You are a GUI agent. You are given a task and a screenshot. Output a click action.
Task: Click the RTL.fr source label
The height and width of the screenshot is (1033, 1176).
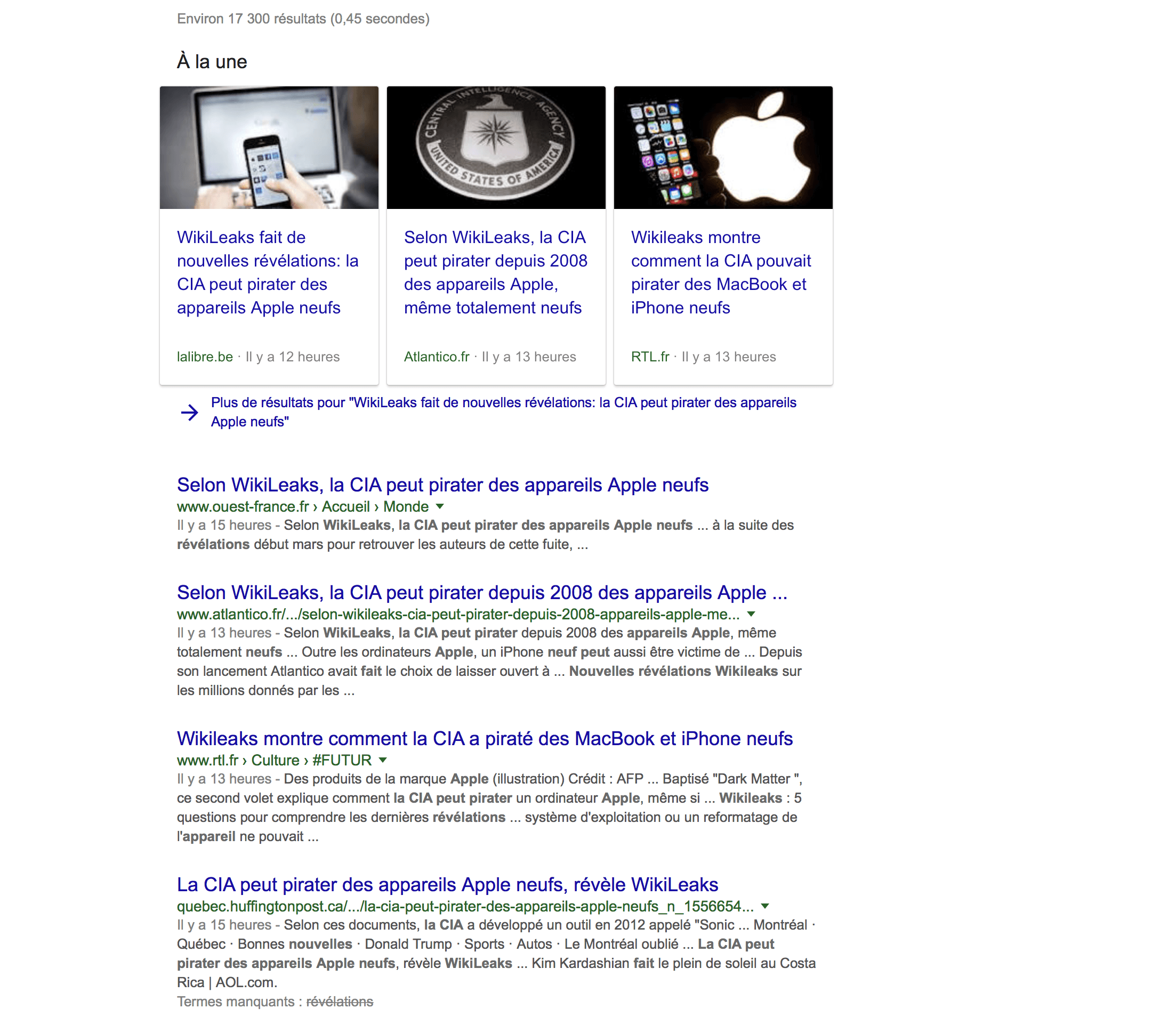650,357
